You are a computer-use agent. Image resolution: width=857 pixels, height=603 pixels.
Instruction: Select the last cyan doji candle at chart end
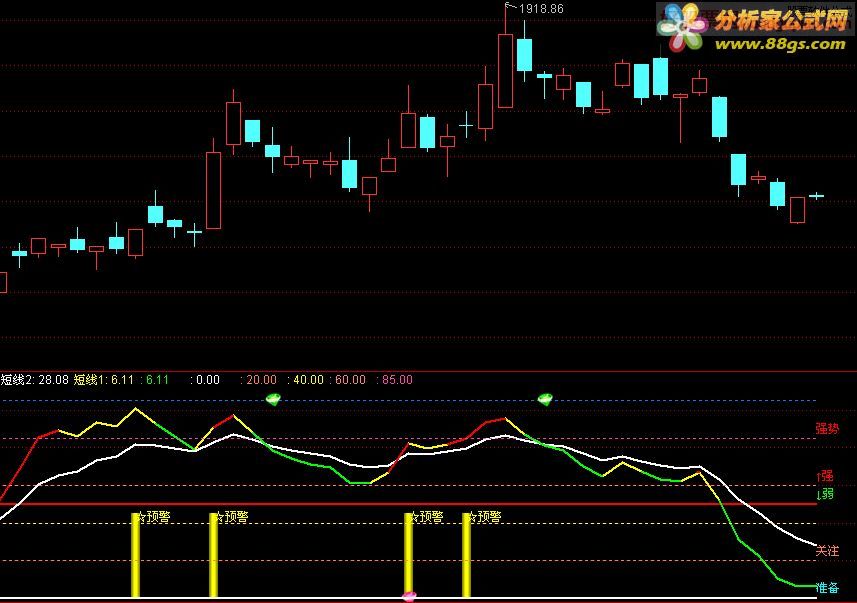pyautogui.click(x=817, y=196)
